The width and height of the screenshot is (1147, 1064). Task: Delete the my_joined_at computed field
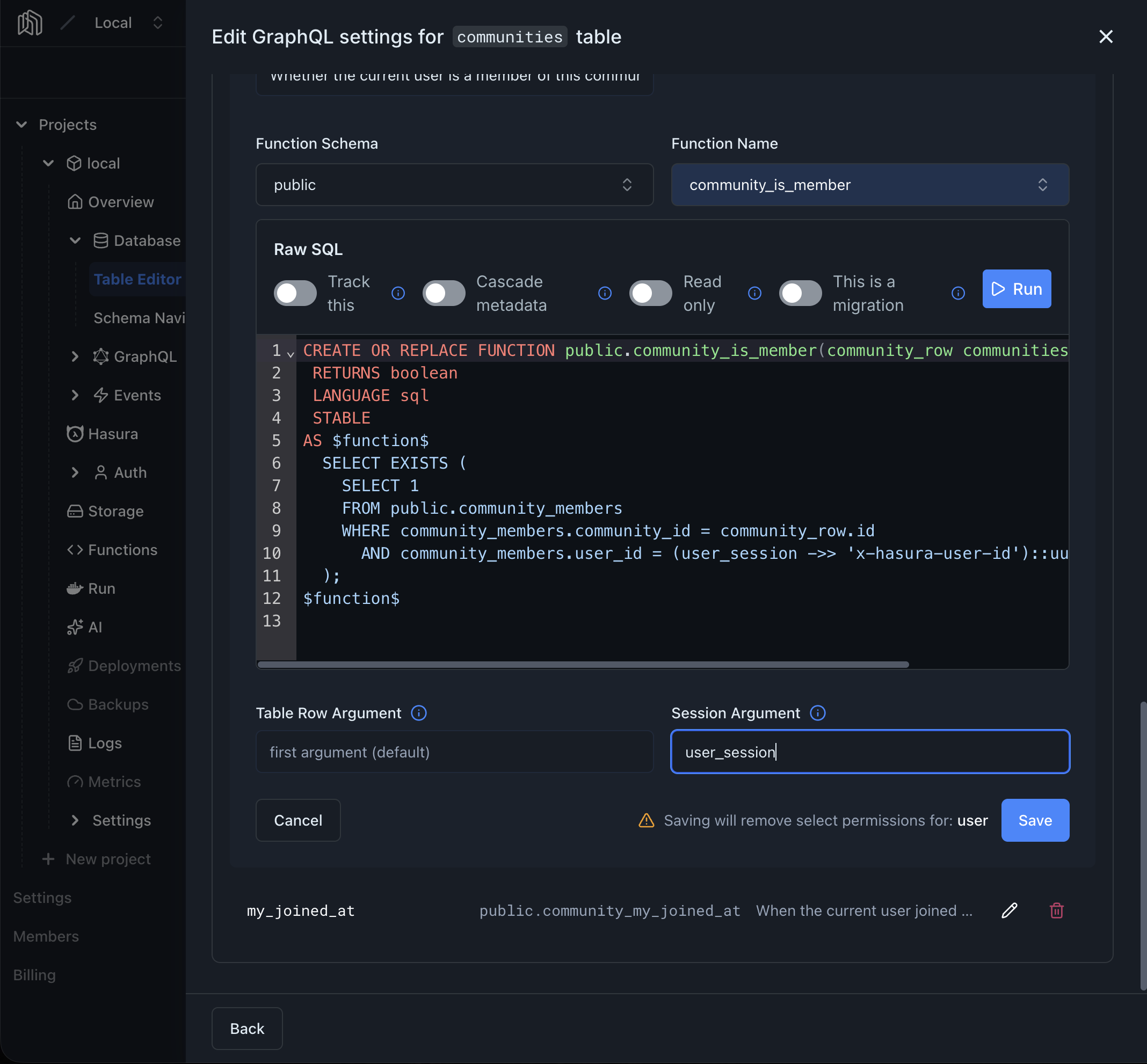pyautogui.click(x=1057, y=910)
